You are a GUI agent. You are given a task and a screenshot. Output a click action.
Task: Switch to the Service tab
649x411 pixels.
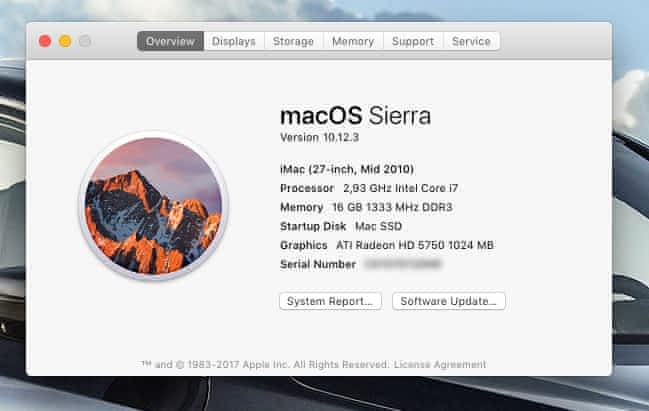471,41
